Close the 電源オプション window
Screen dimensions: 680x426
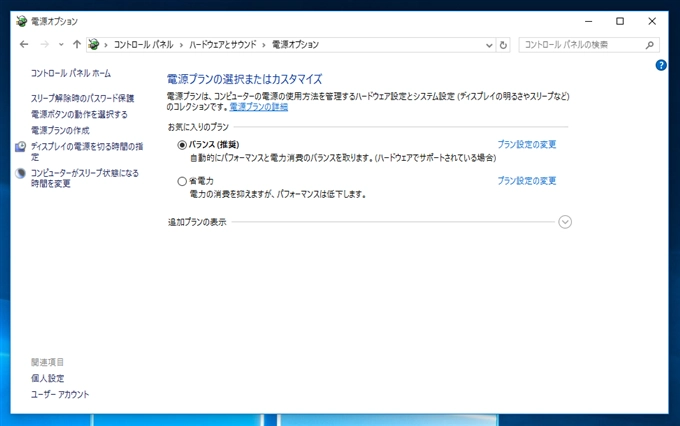652,21
